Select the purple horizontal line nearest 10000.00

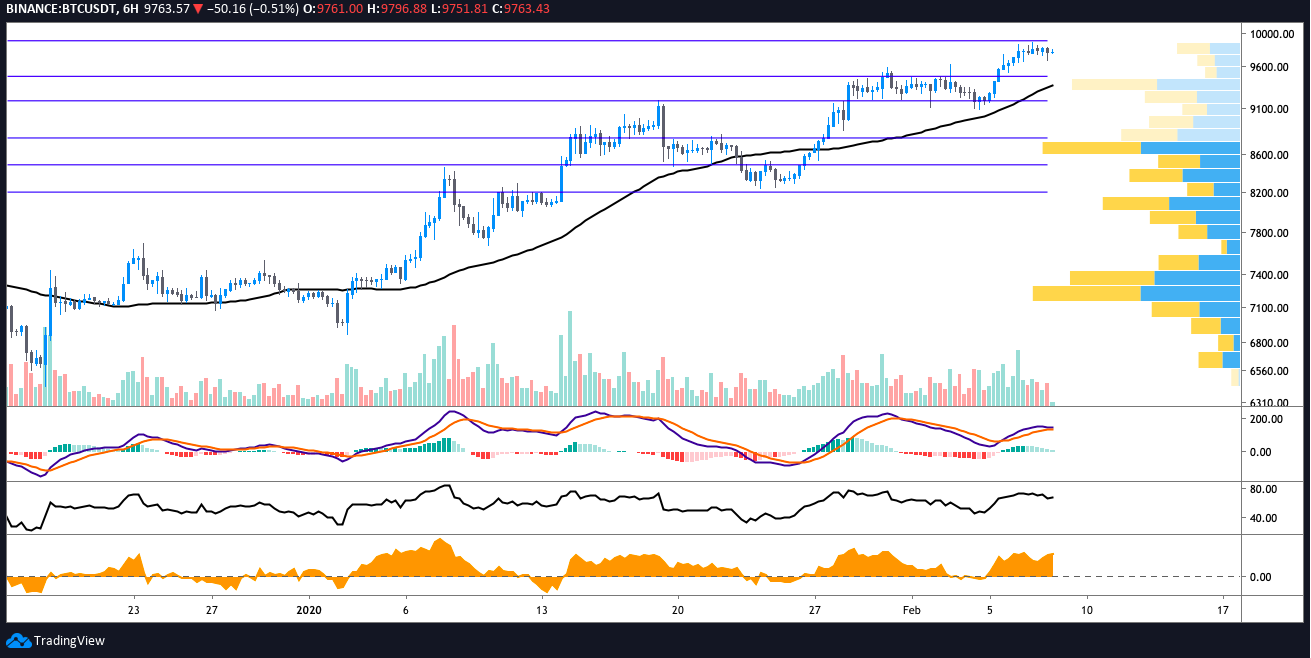[527, 41]
